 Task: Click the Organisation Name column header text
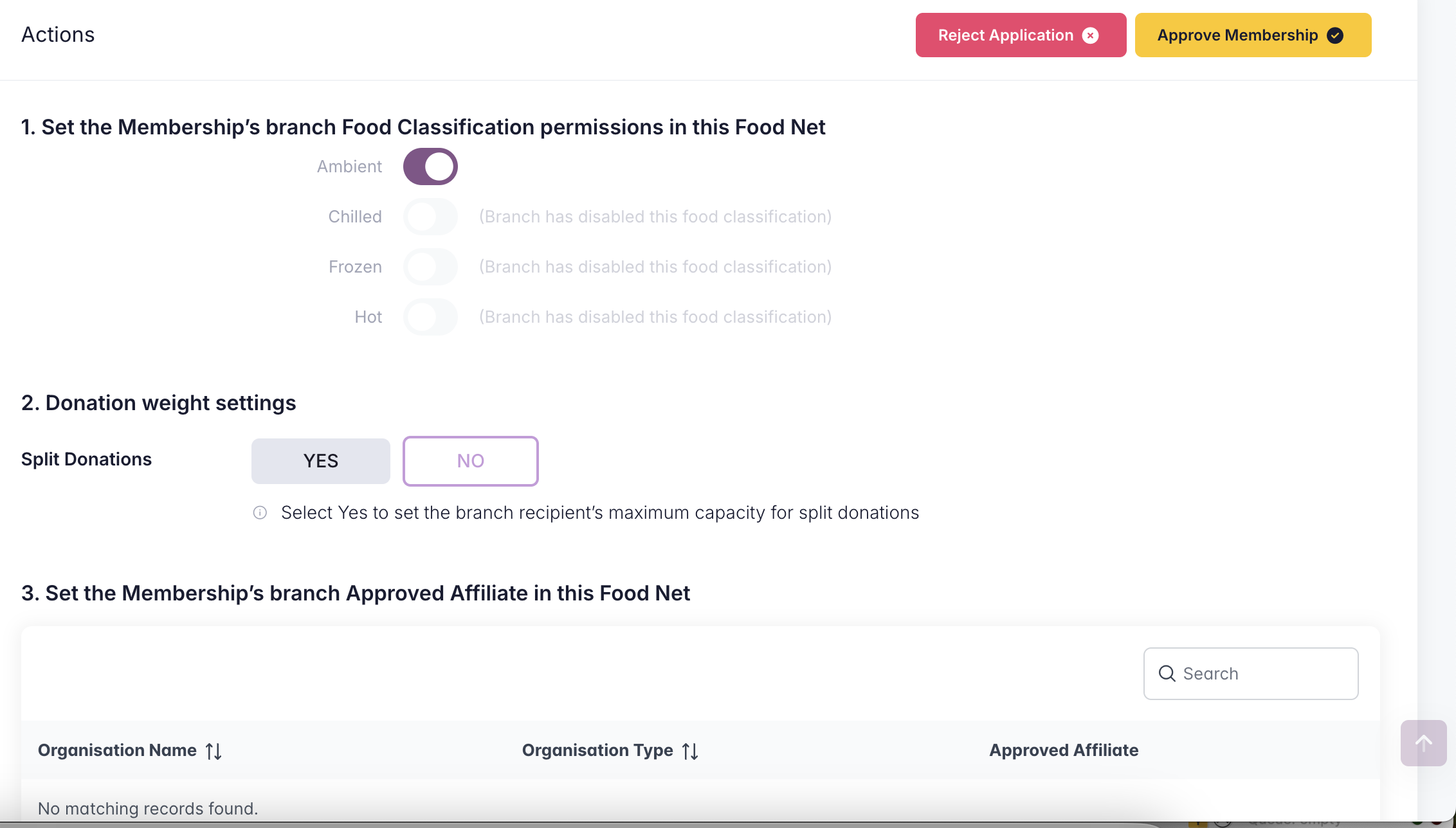(117, 750)
